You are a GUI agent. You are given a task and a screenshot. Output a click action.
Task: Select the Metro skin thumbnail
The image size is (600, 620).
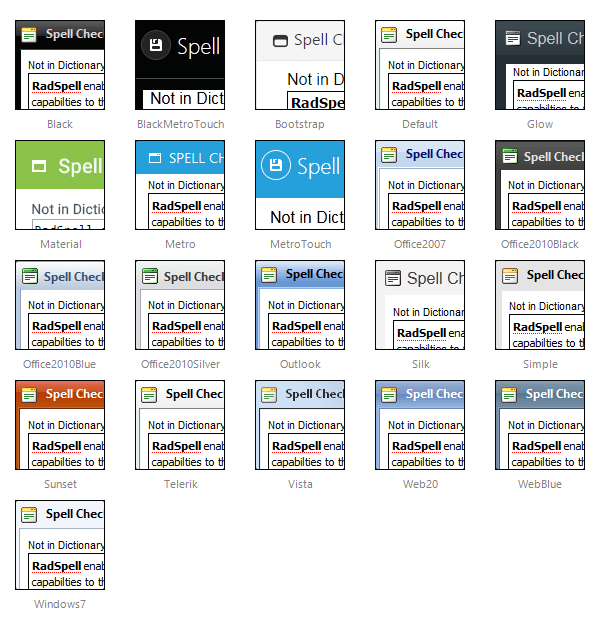tap(180, 185)
